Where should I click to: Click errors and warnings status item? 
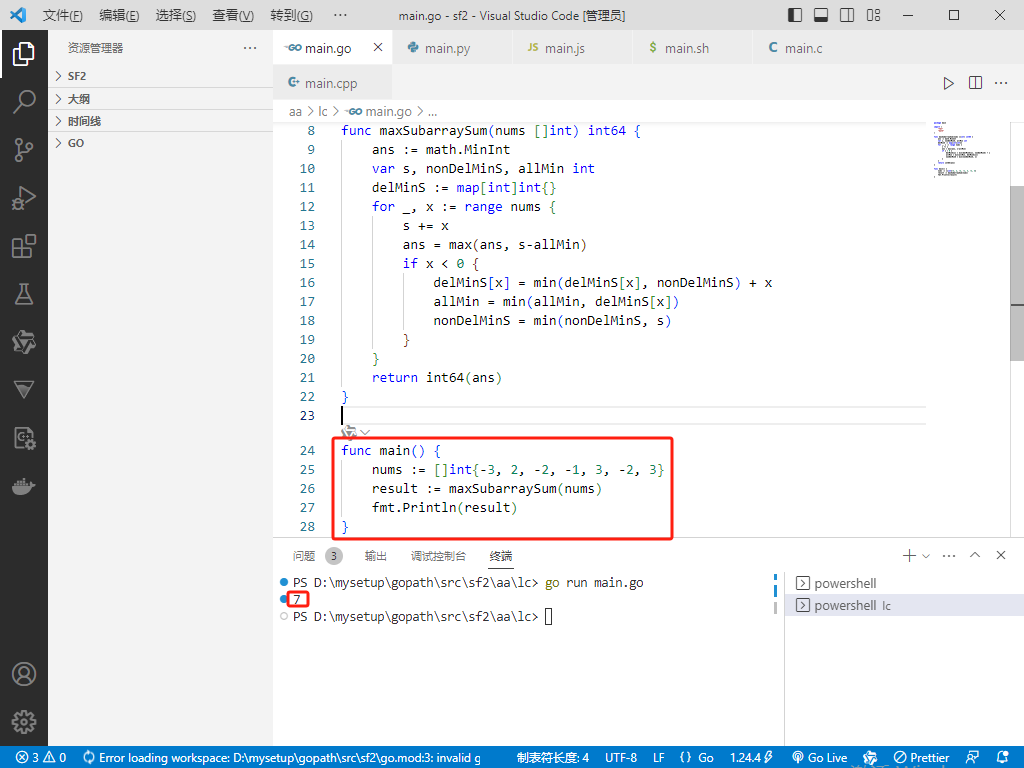coord(41,758)
